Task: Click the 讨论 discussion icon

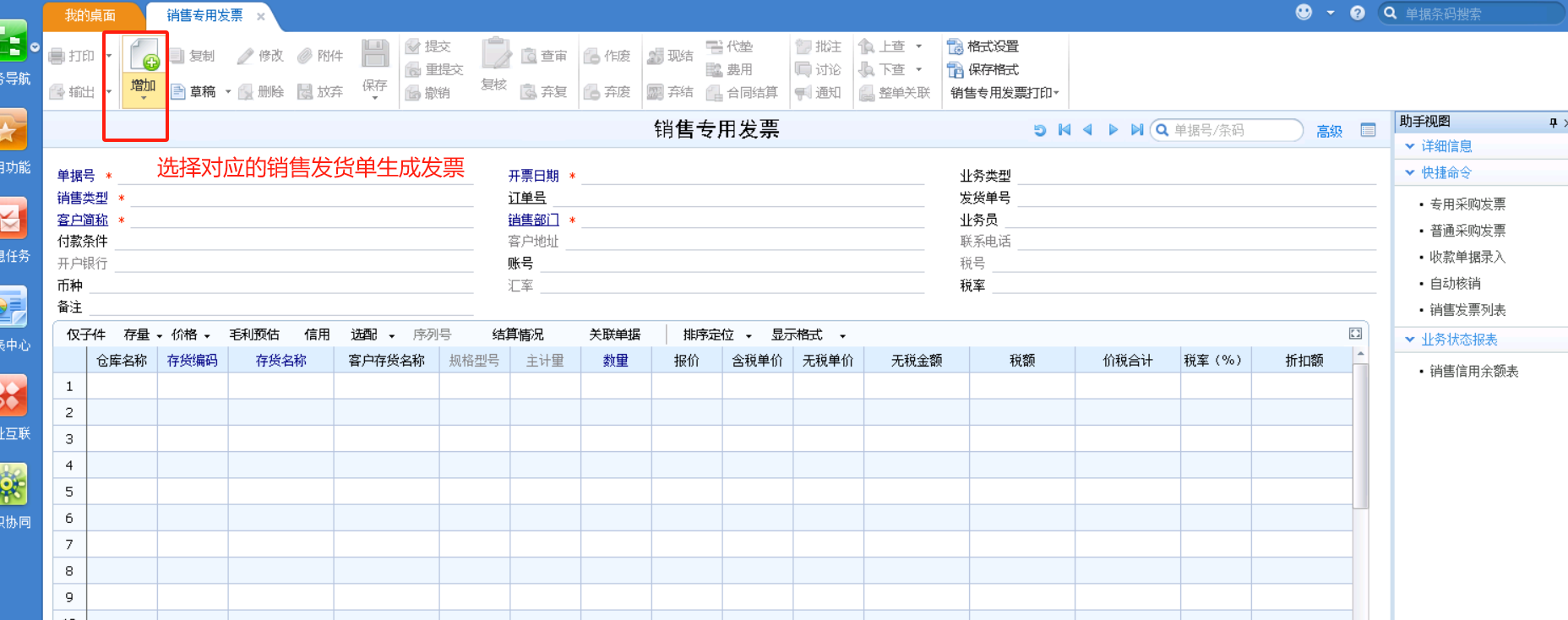Action: pos(803,69)
